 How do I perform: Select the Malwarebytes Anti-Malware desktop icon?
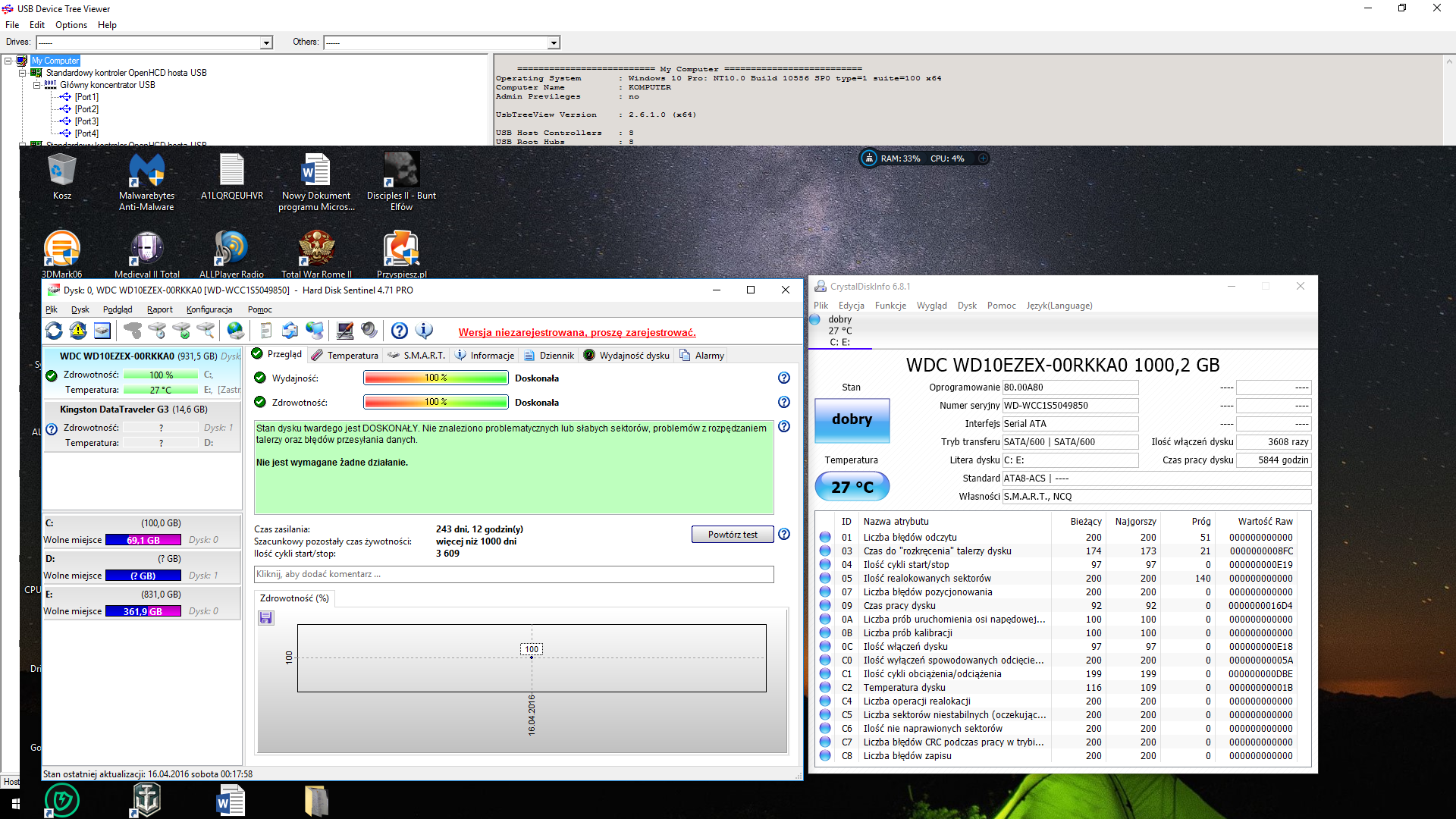[x=146, y=181]
